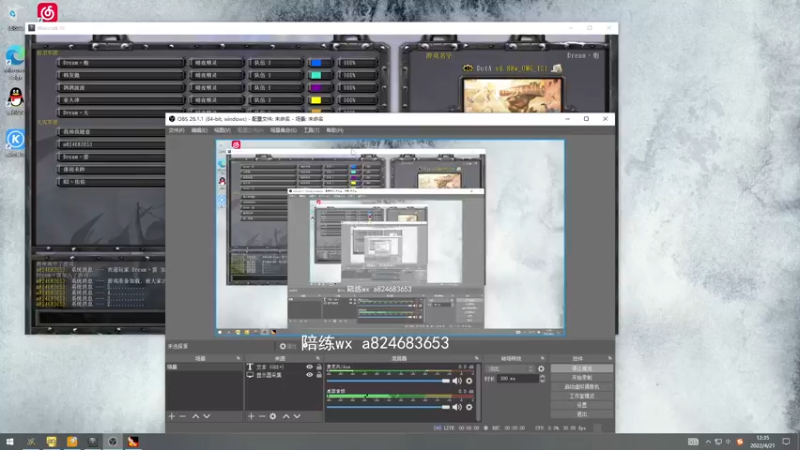Open team dropdown on purple player row

coord(276,88)
